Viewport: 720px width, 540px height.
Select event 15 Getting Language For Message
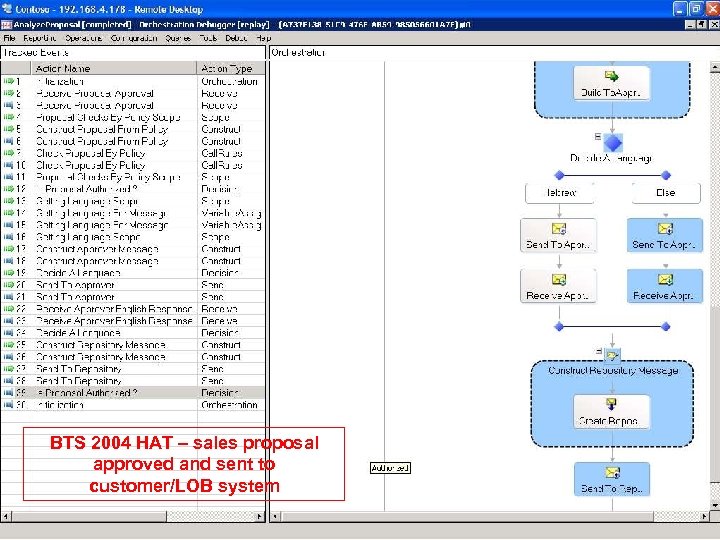tap(133, 225)
